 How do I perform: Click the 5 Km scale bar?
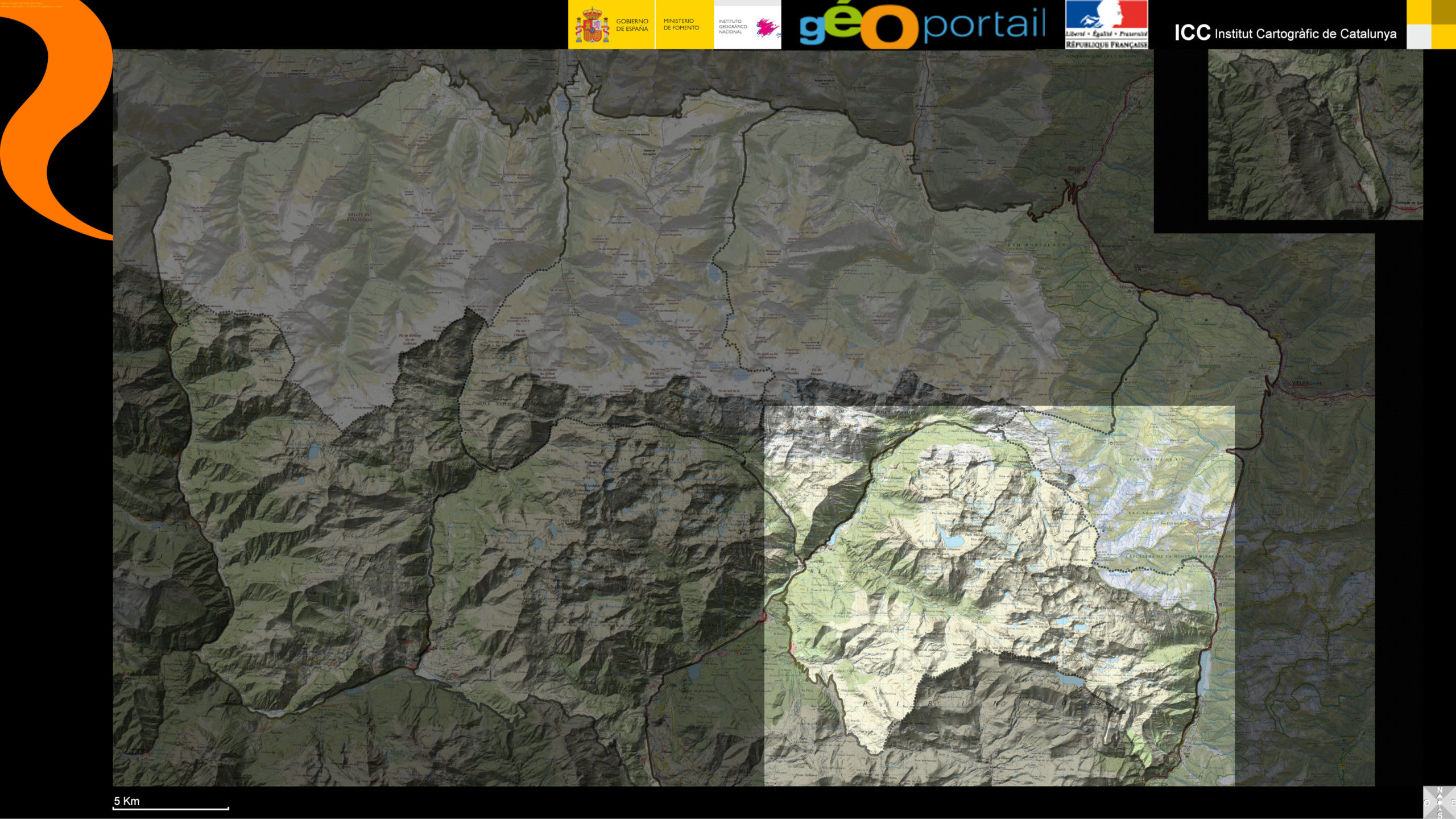pyautogui.click(x=171, y=806)
